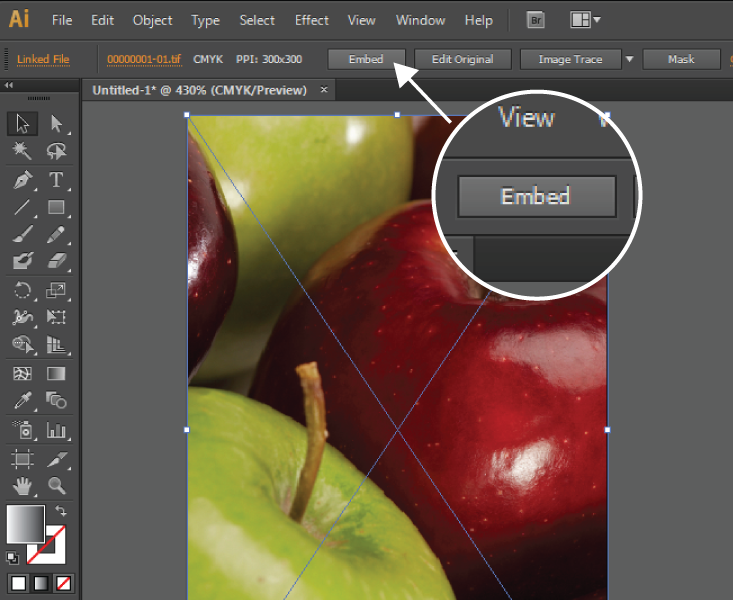The width and height of the screenshot is (733, 600).
Task: Open the arrange documents dropdown
Action: 585,20
